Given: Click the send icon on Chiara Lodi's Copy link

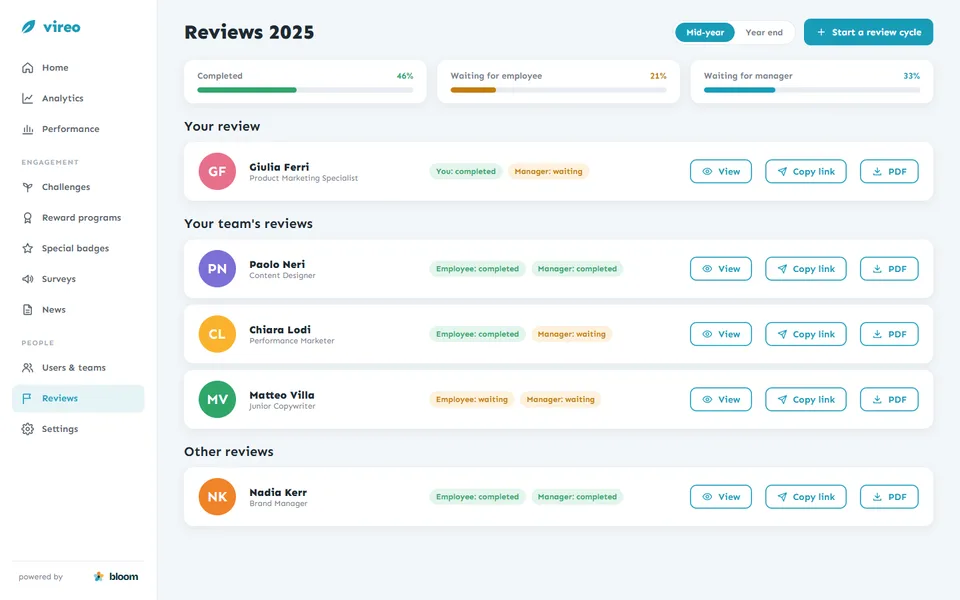Looking at the screenshot, I should 782,334.
